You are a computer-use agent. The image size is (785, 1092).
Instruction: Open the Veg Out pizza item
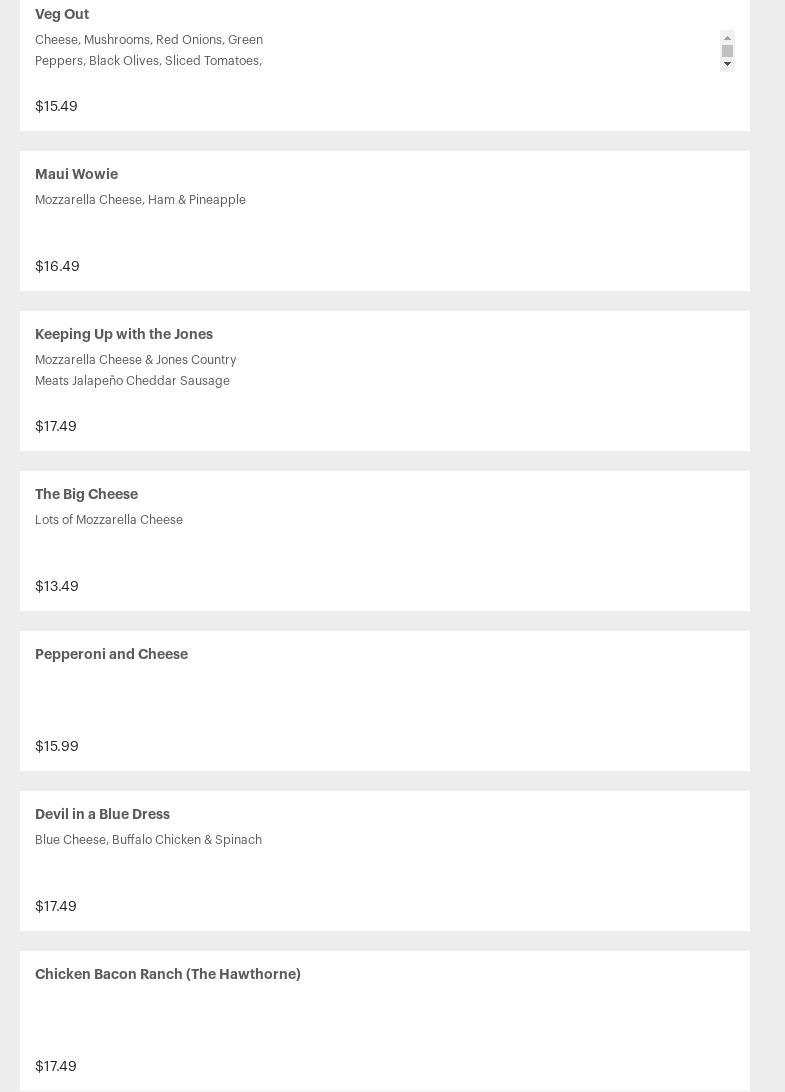tap(62, 14)
